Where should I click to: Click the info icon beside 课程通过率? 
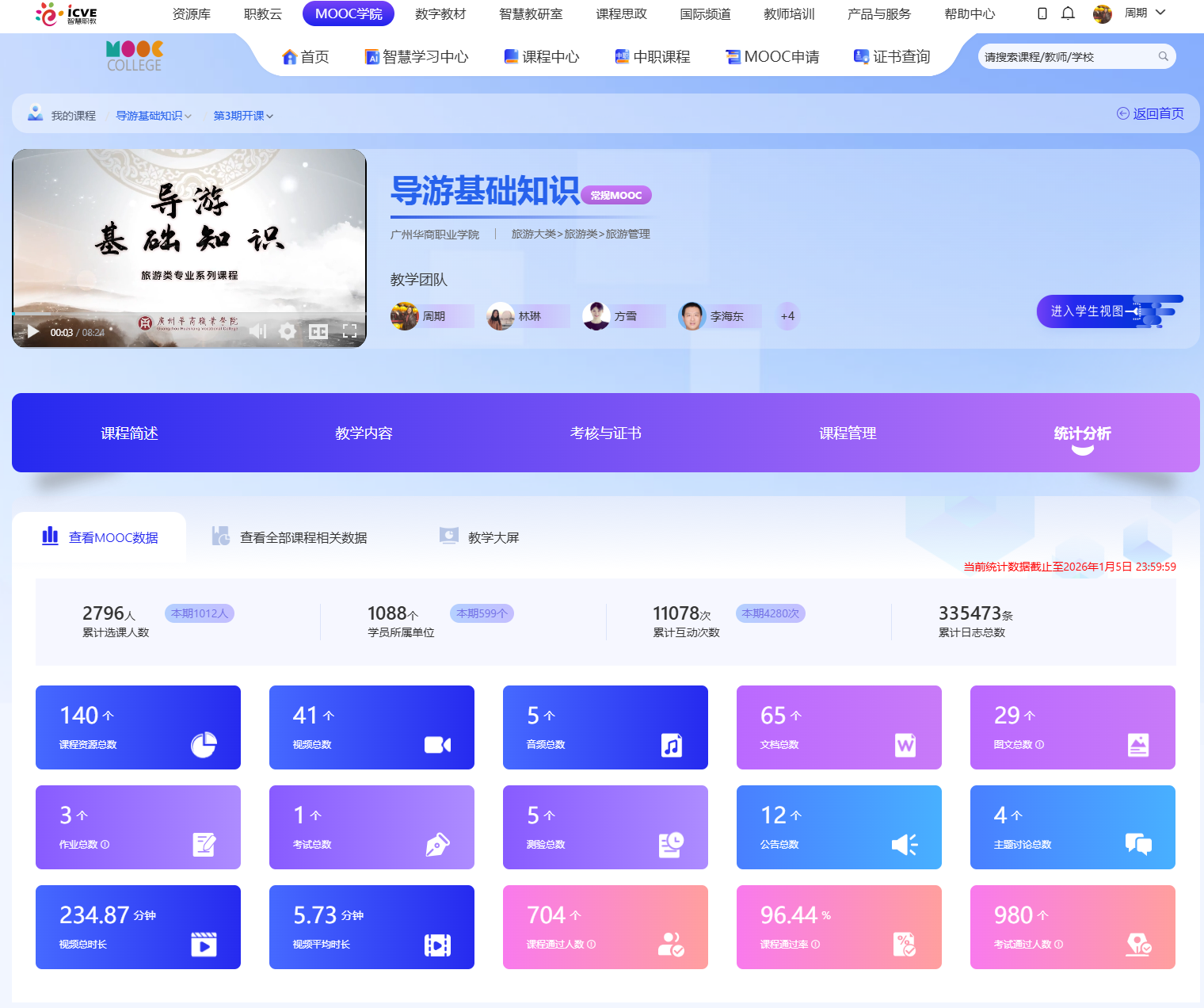click(x=816, y=945)
